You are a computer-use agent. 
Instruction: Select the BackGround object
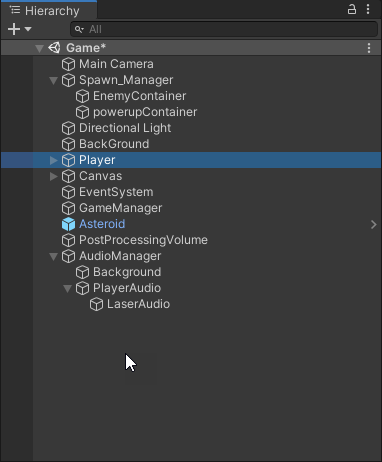click(114, 144)
